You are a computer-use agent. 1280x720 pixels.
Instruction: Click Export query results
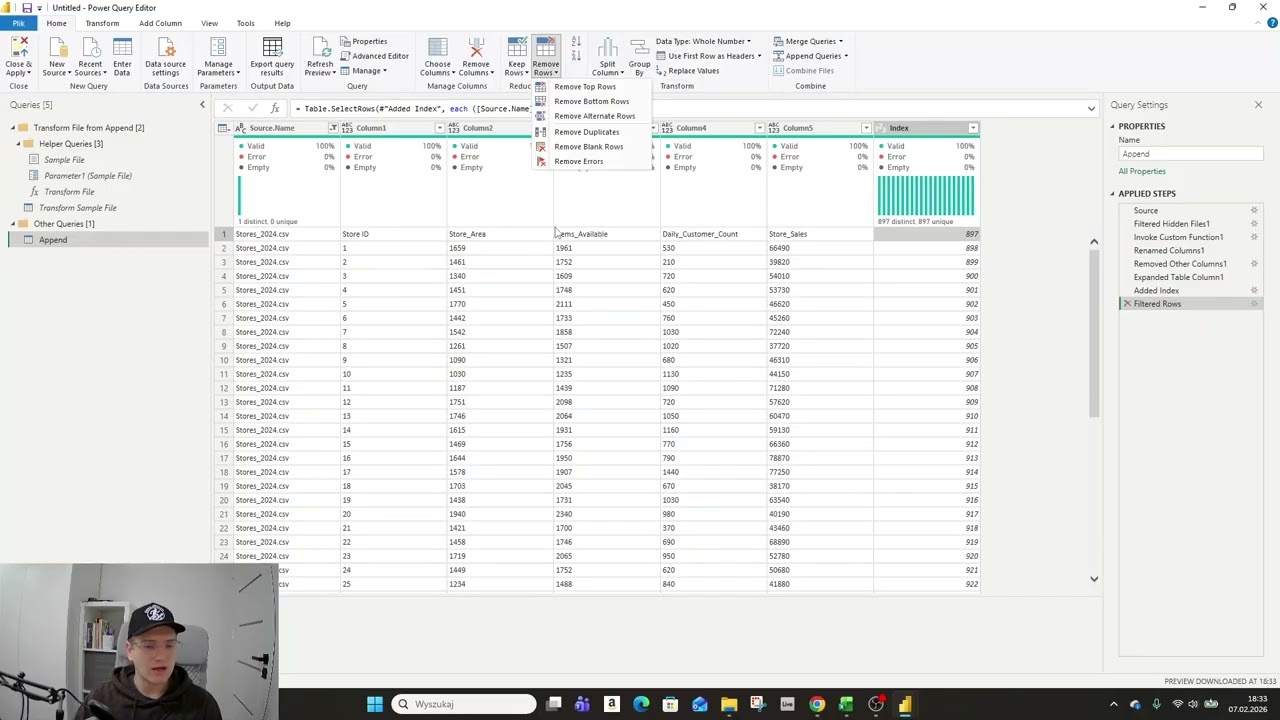[x=272, y=58]
